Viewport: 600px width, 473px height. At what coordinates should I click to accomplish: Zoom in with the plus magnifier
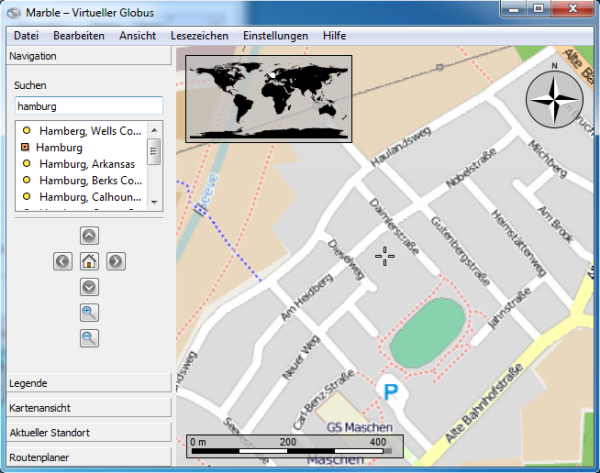(x=89, y=312)
